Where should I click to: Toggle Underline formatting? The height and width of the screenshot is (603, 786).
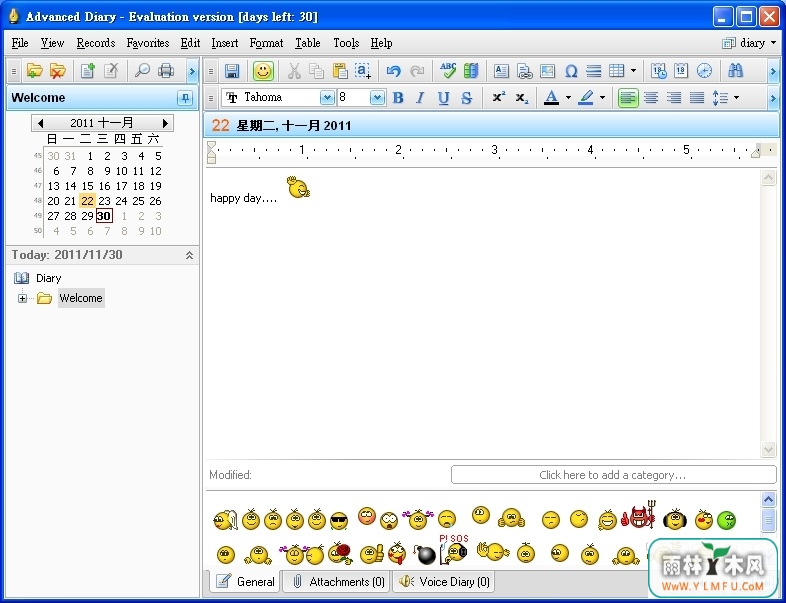[443, 98]
